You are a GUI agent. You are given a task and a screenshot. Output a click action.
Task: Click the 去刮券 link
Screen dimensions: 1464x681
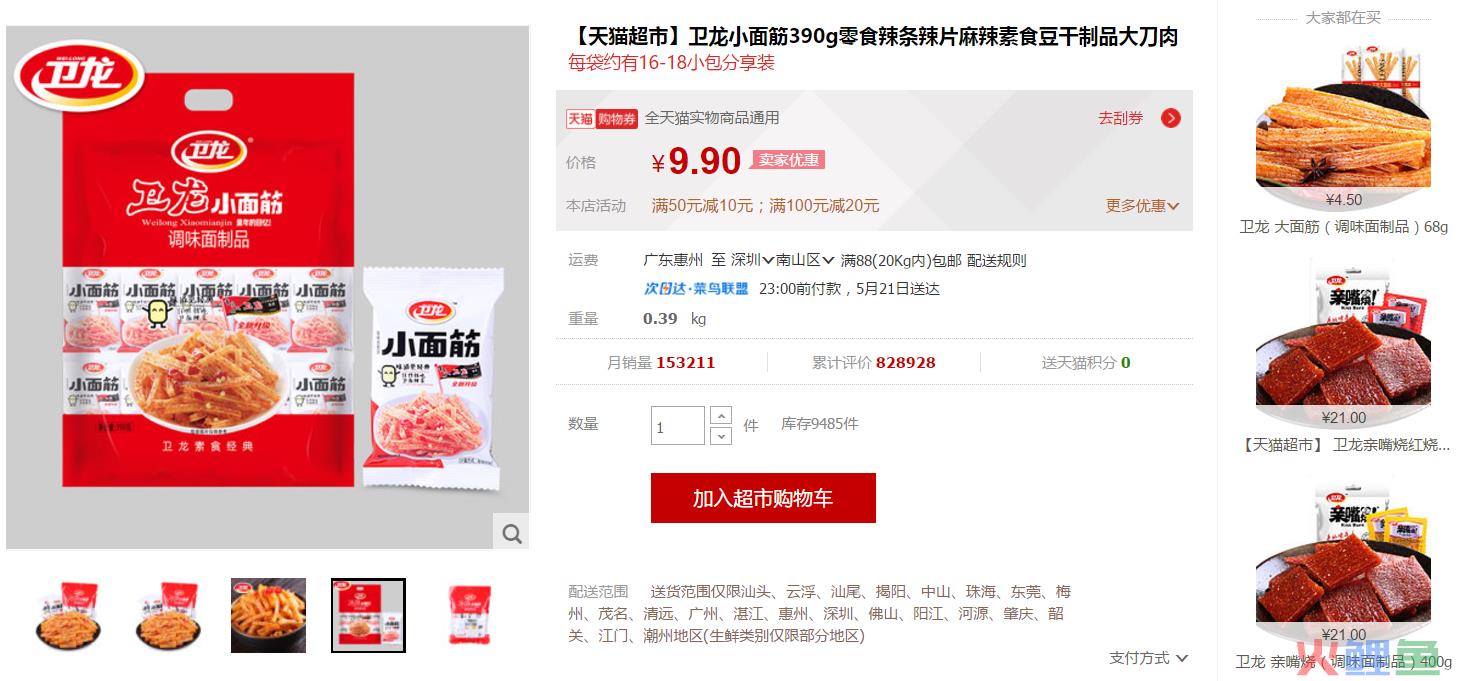(1120, 118)
